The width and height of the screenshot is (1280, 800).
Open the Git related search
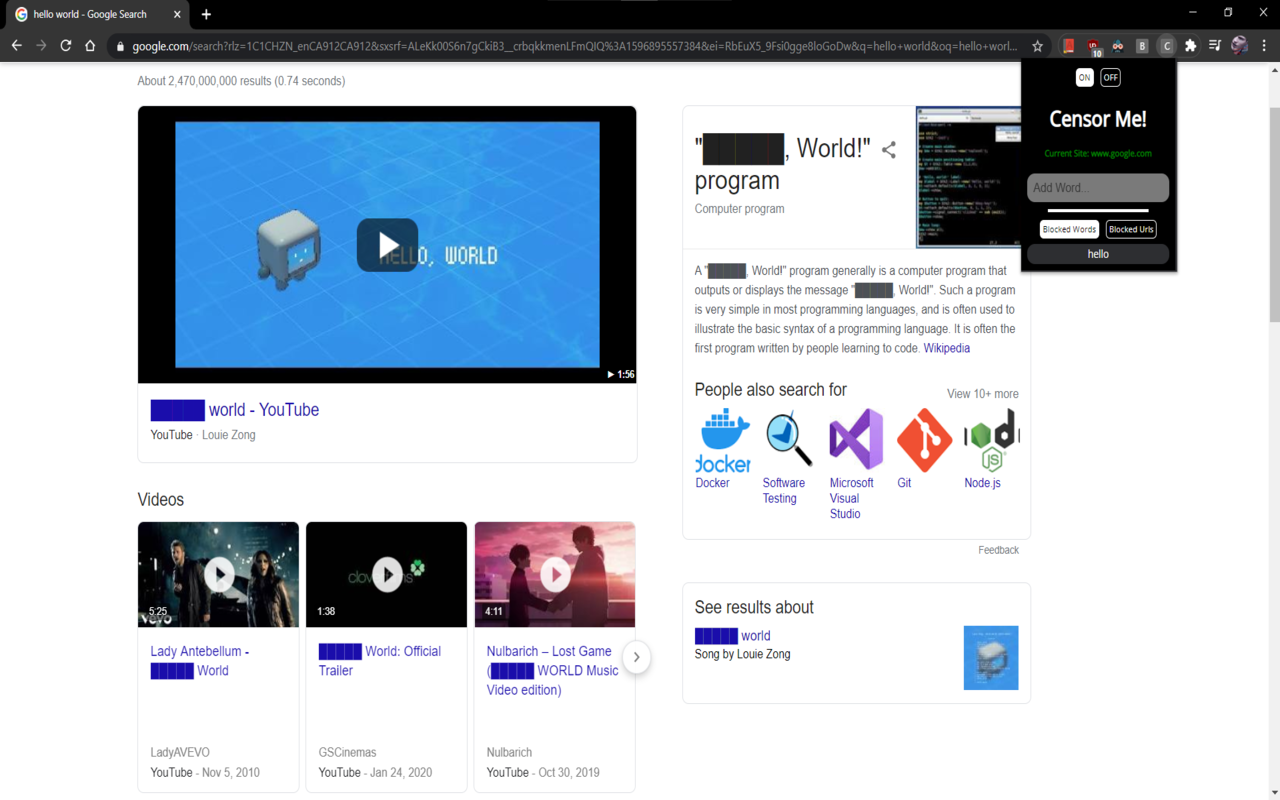923,448
